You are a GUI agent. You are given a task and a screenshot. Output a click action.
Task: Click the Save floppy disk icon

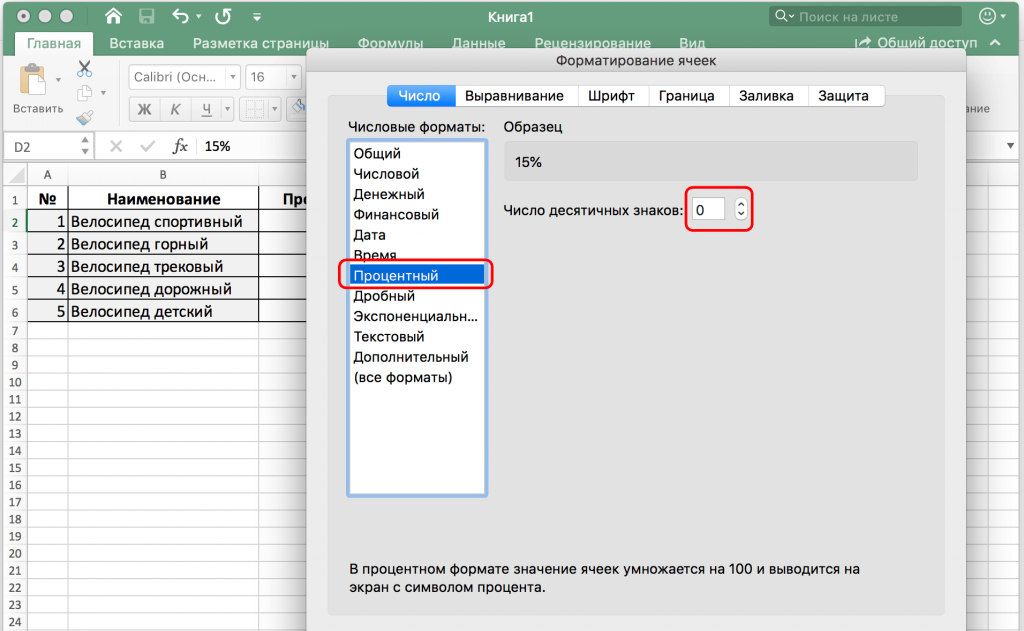[146, 17]
